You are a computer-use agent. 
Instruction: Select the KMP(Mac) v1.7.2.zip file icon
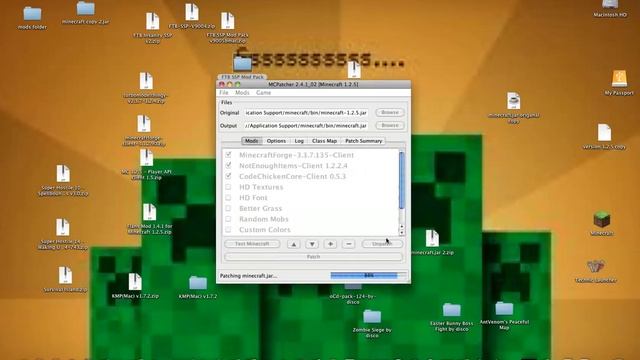(135, 282)
